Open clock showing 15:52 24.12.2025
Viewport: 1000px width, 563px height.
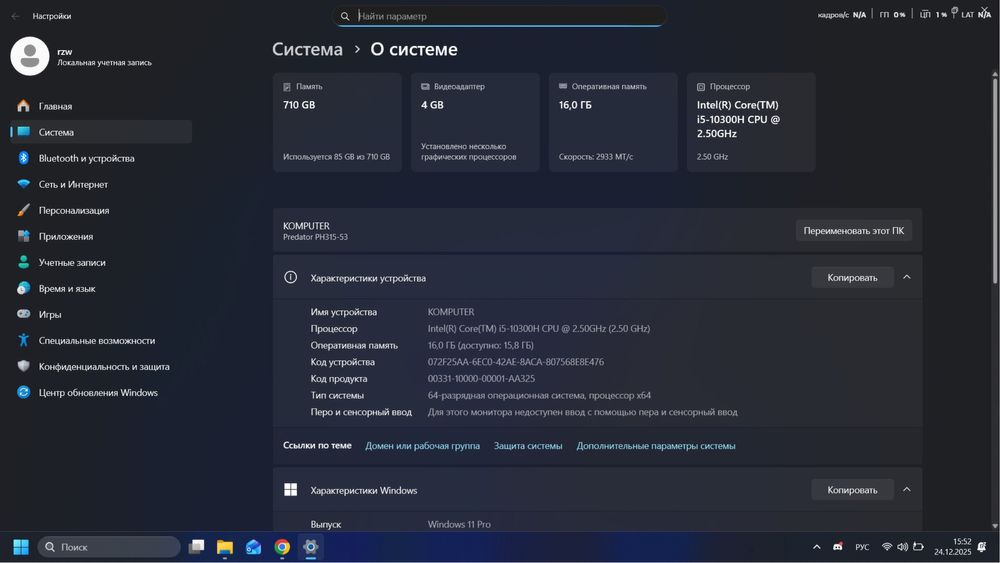point(953,547)
